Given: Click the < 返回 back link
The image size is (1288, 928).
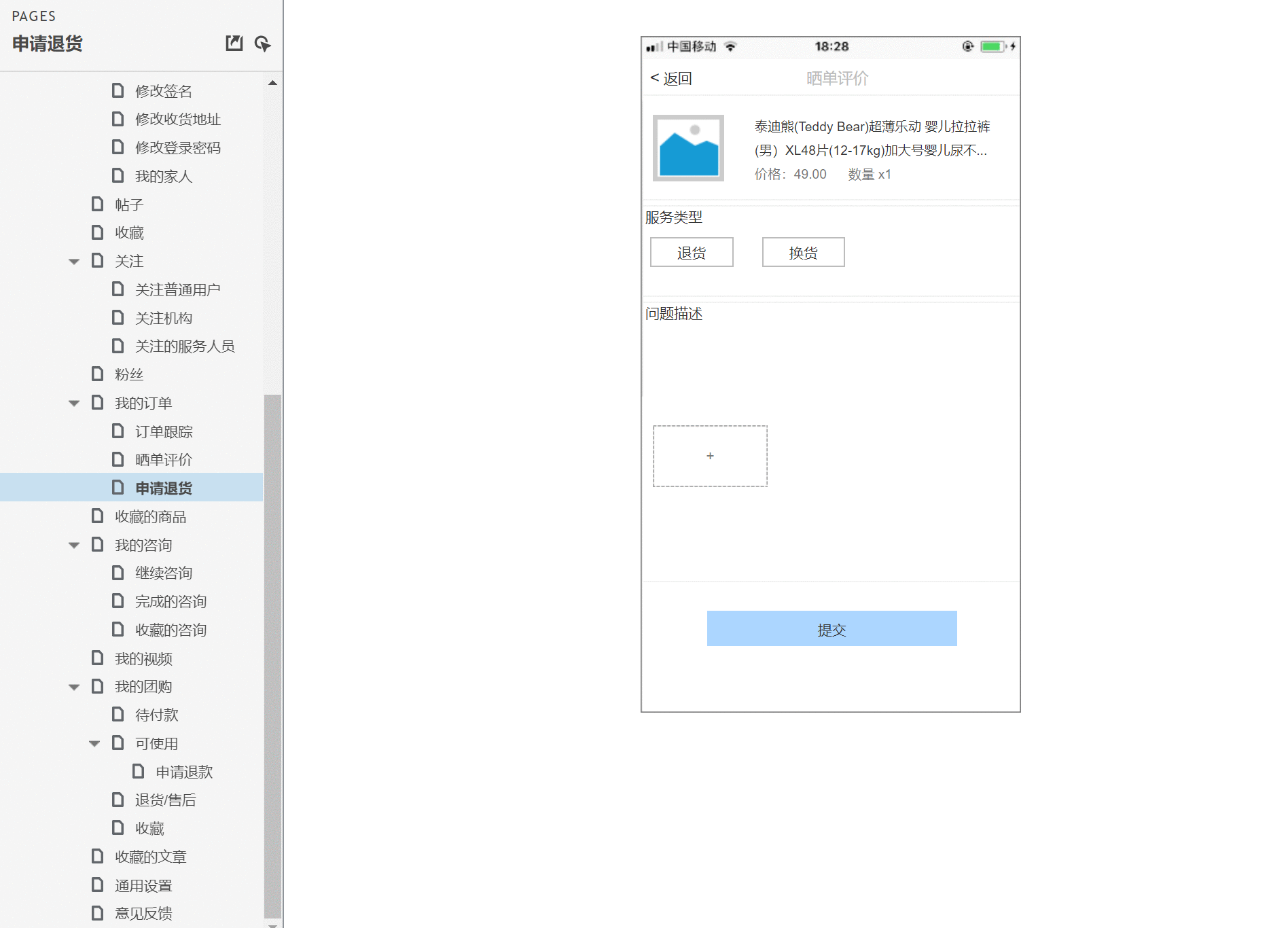Looking at the screenshot, I should (670, 78).
